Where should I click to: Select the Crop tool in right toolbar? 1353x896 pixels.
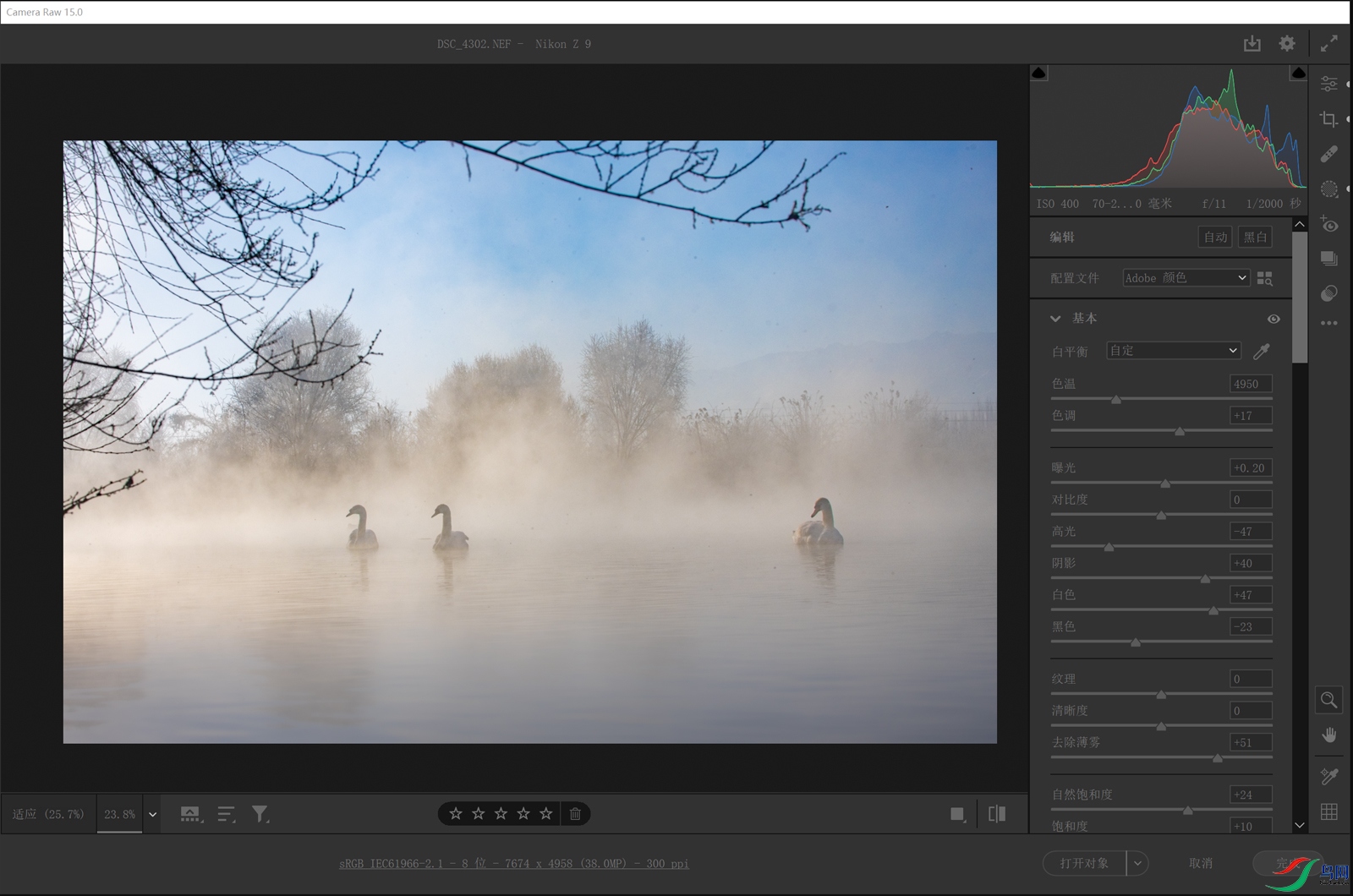coord(1328,119)
